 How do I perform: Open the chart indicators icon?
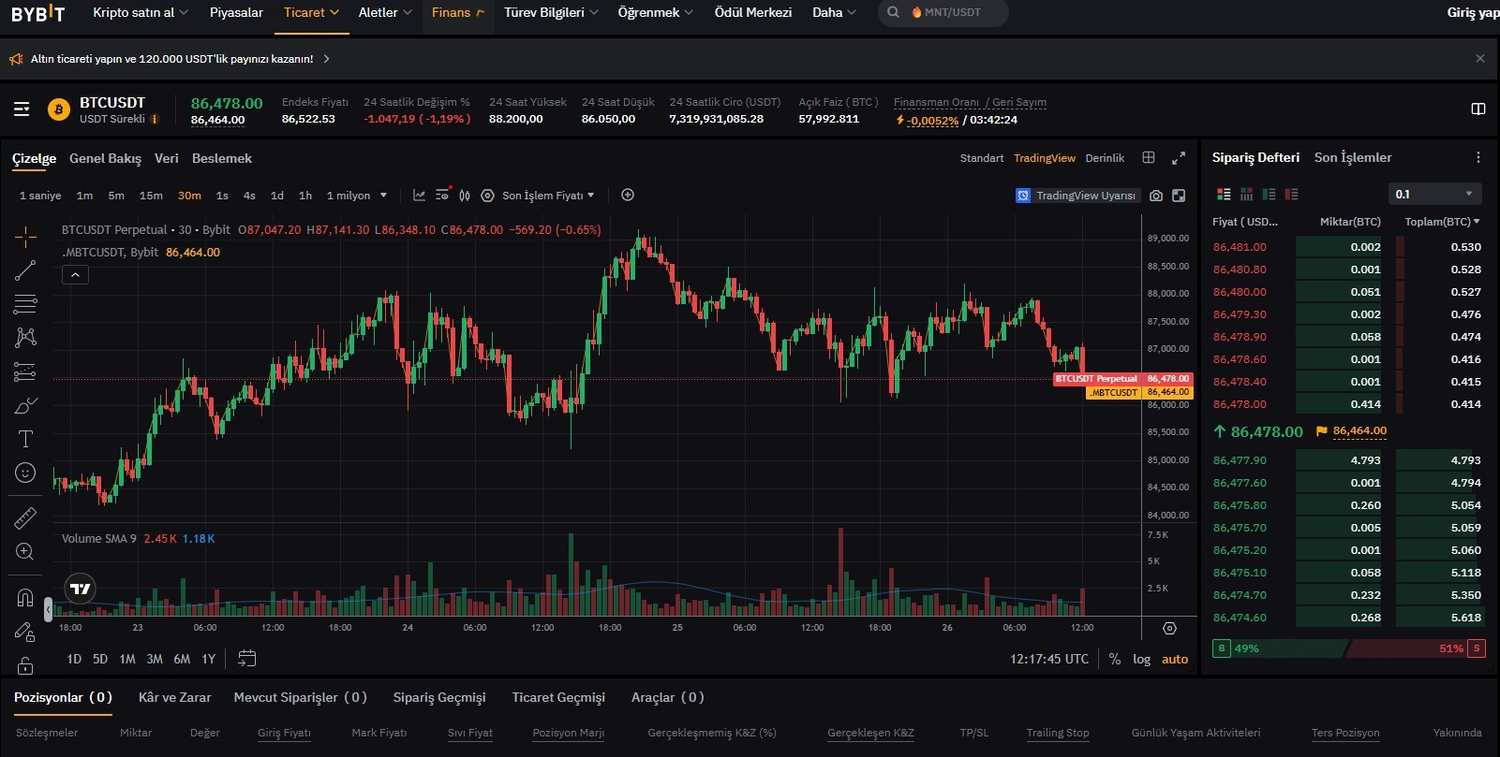click(419, 196)
